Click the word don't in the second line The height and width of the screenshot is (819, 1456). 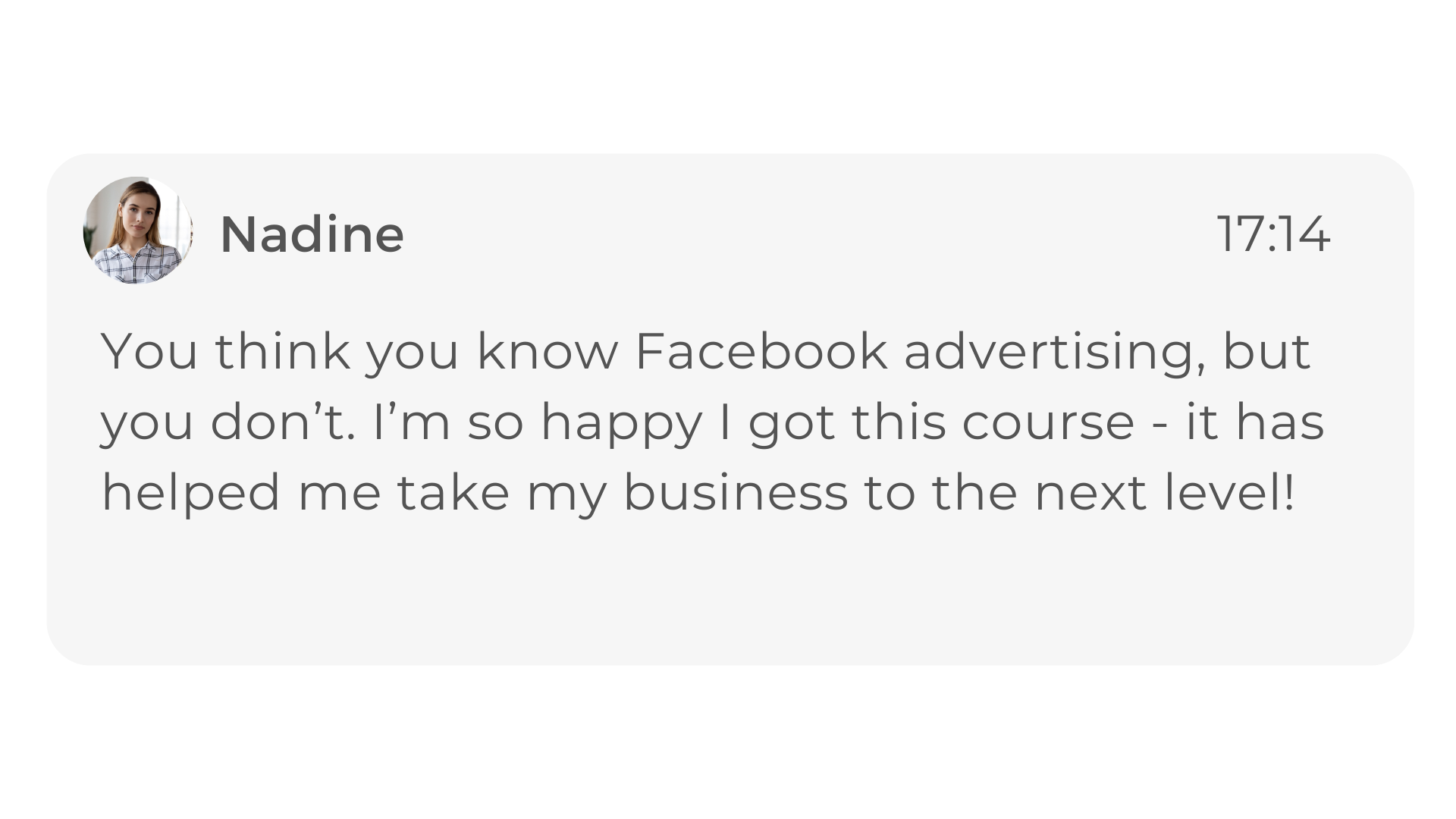282,422
